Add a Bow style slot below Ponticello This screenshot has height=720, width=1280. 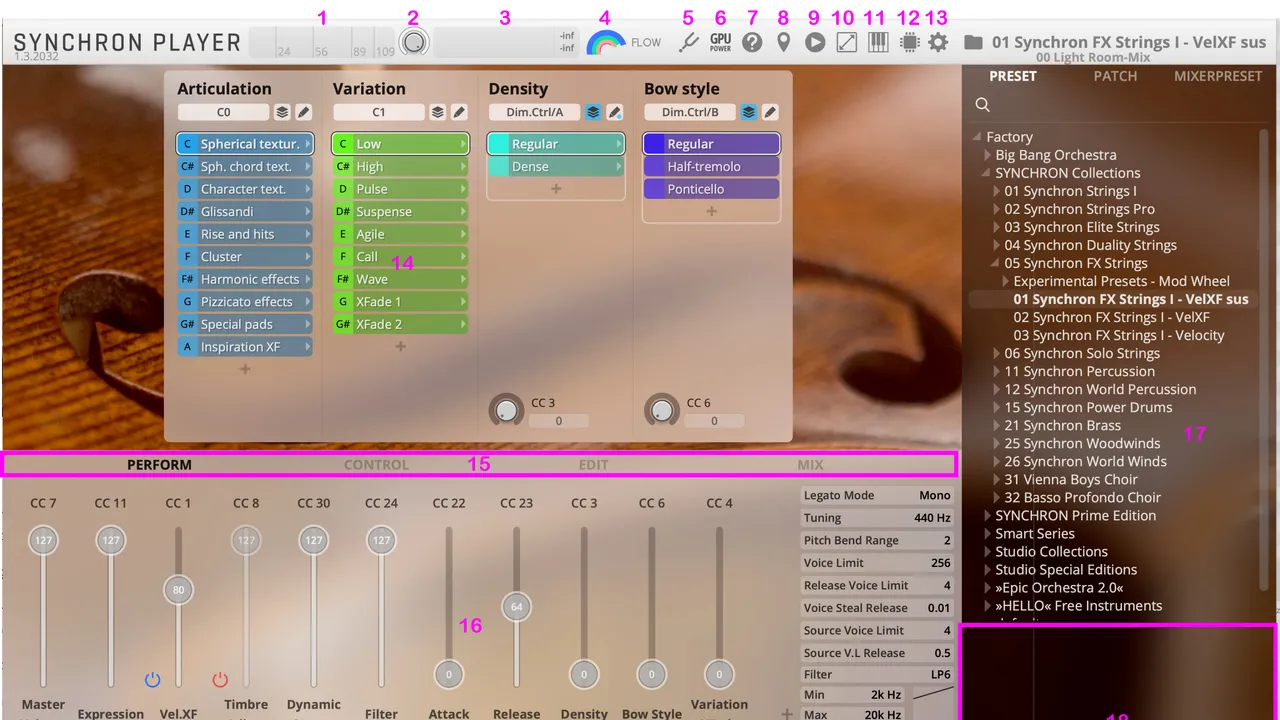tap(711, 211)
